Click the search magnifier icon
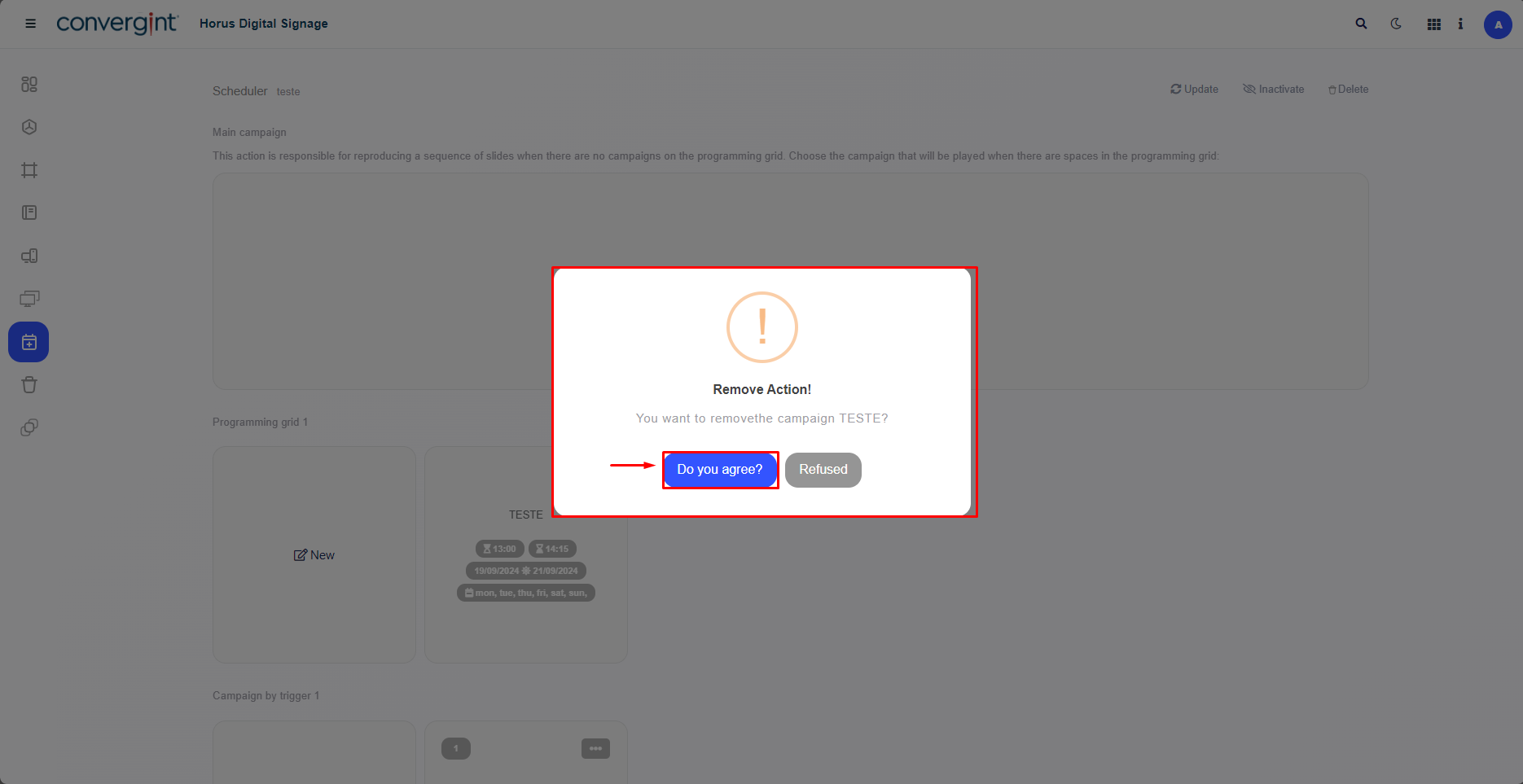1523x784 pixels. [1361, 24]
